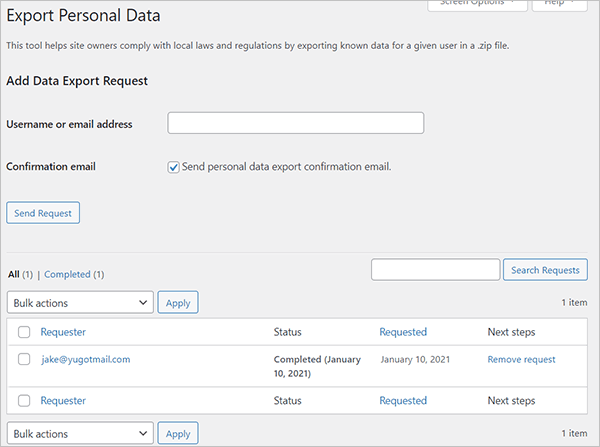
Task: Uncheck Send personal data export confirmation email
Action: pos(173,167)
